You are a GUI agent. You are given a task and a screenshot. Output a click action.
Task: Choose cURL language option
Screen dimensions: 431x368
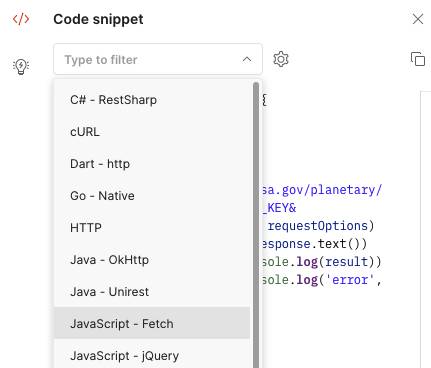click(152, 132)
